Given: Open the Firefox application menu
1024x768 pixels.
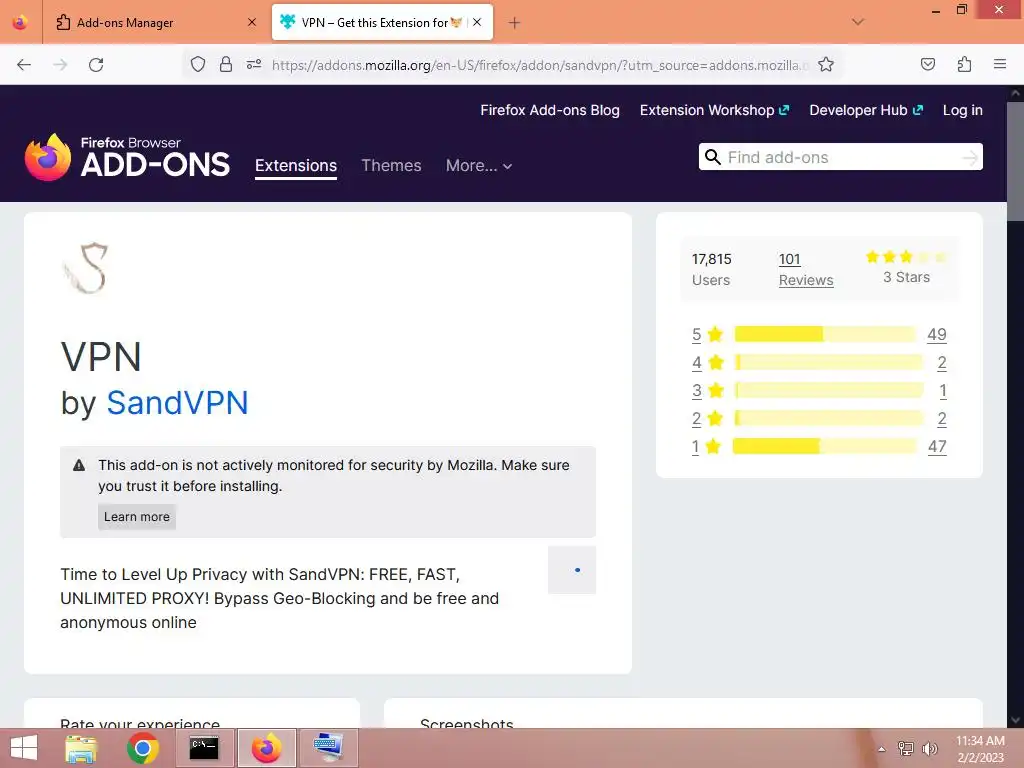Looking at the screenshot, I should click(1000, 65).
